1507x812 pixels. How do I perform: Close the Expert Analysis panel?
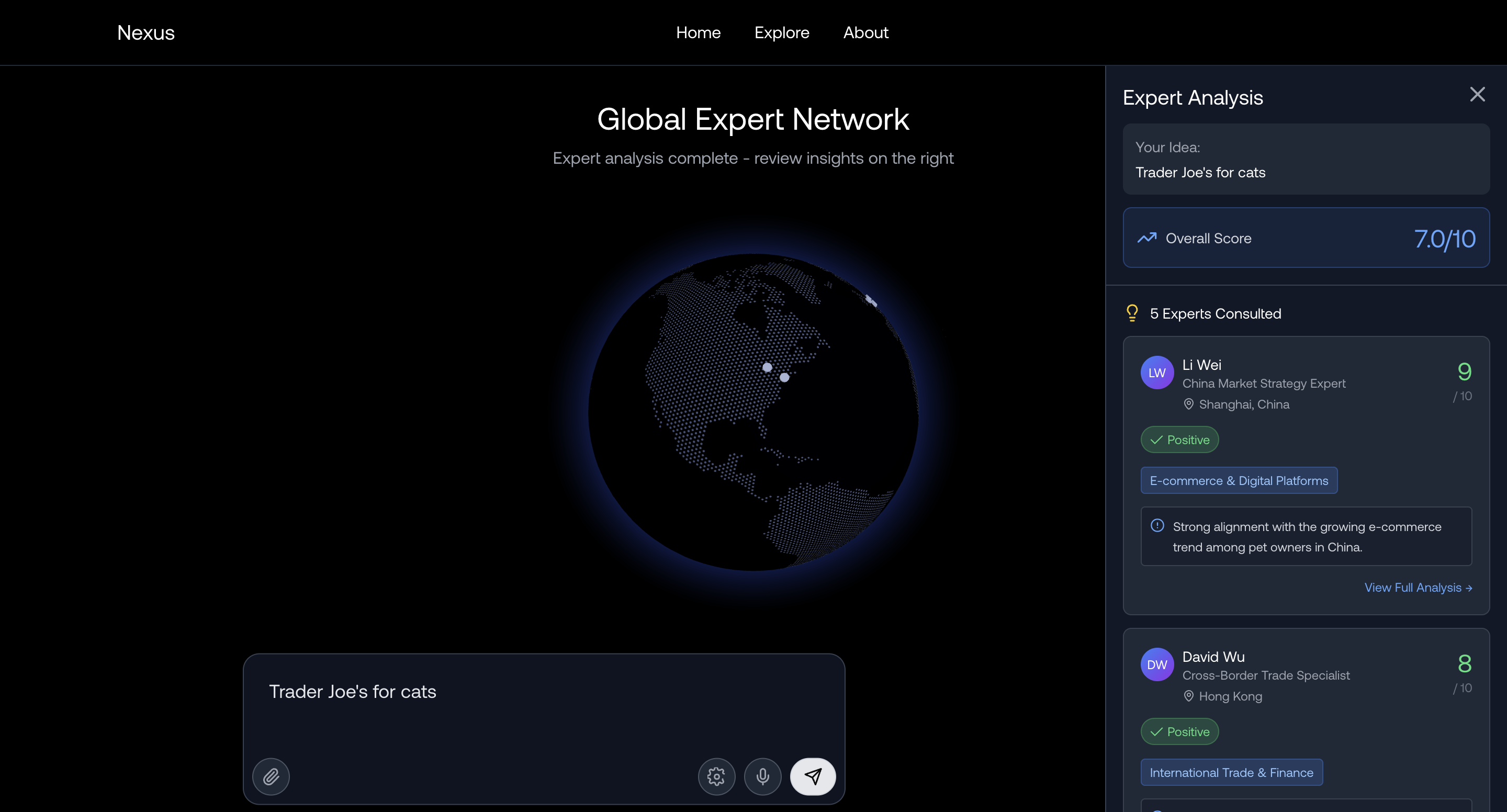coord(1477,94)
